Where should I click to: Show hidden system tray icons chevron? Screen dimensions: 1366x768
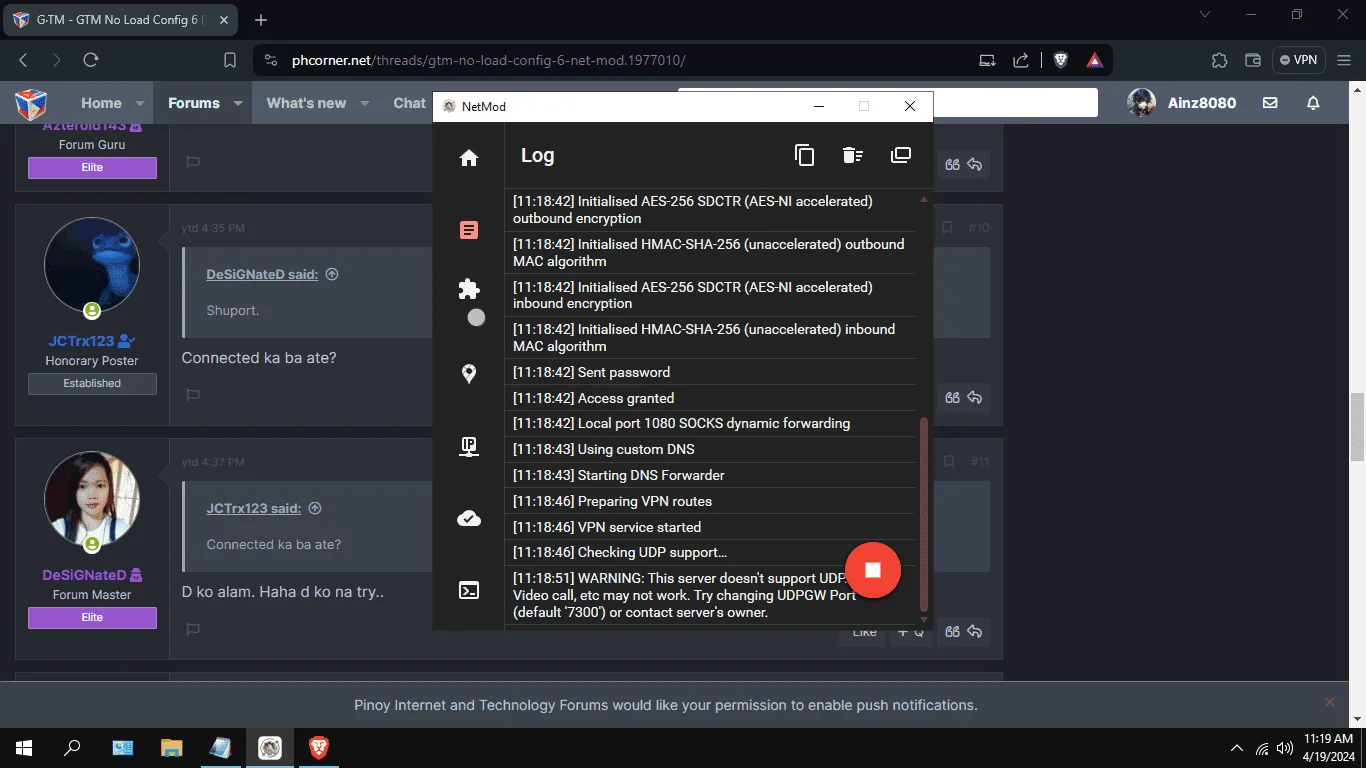point(1237,748)
